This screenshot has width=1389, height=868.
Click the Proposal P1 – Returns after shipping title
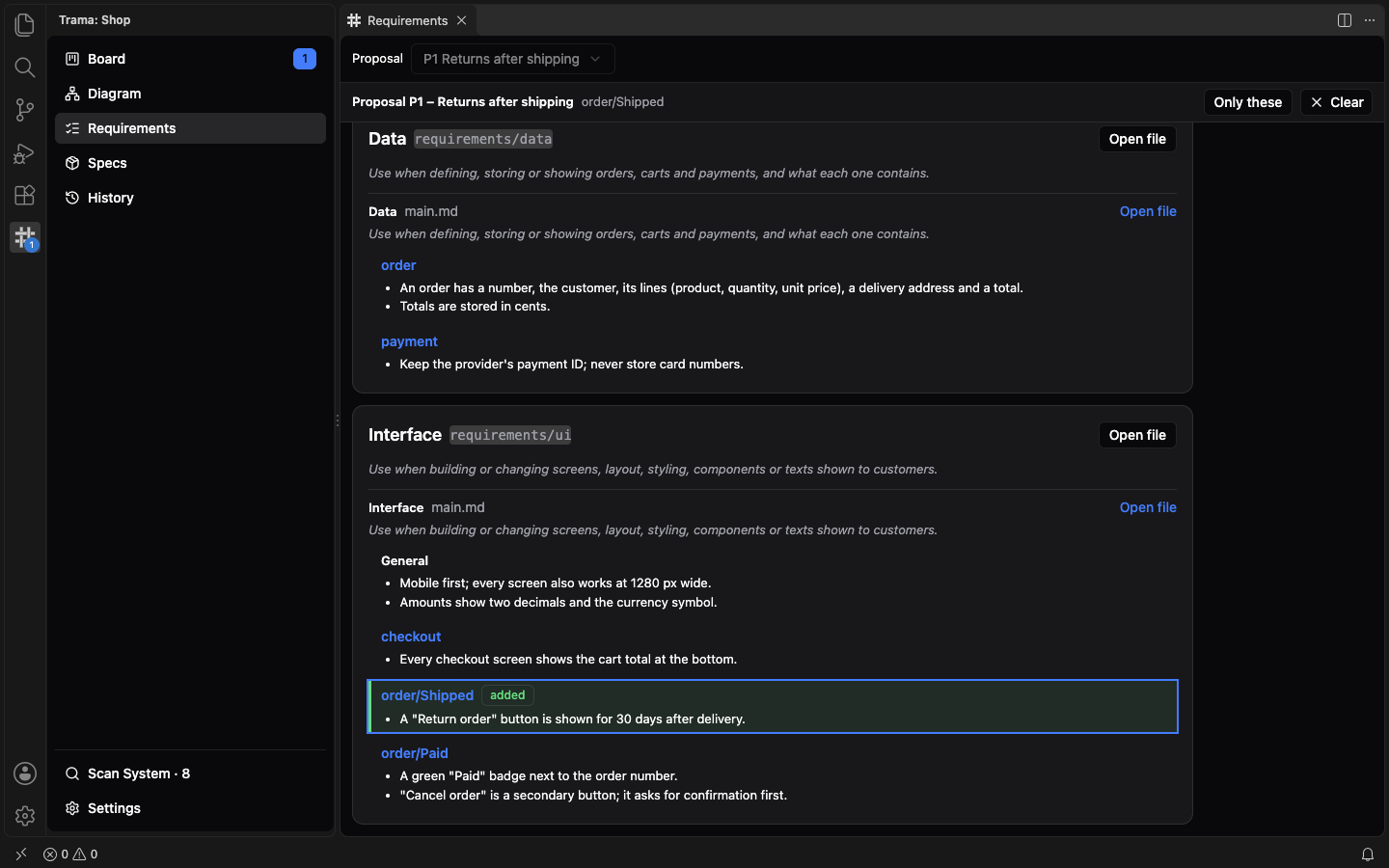point(462,102)
